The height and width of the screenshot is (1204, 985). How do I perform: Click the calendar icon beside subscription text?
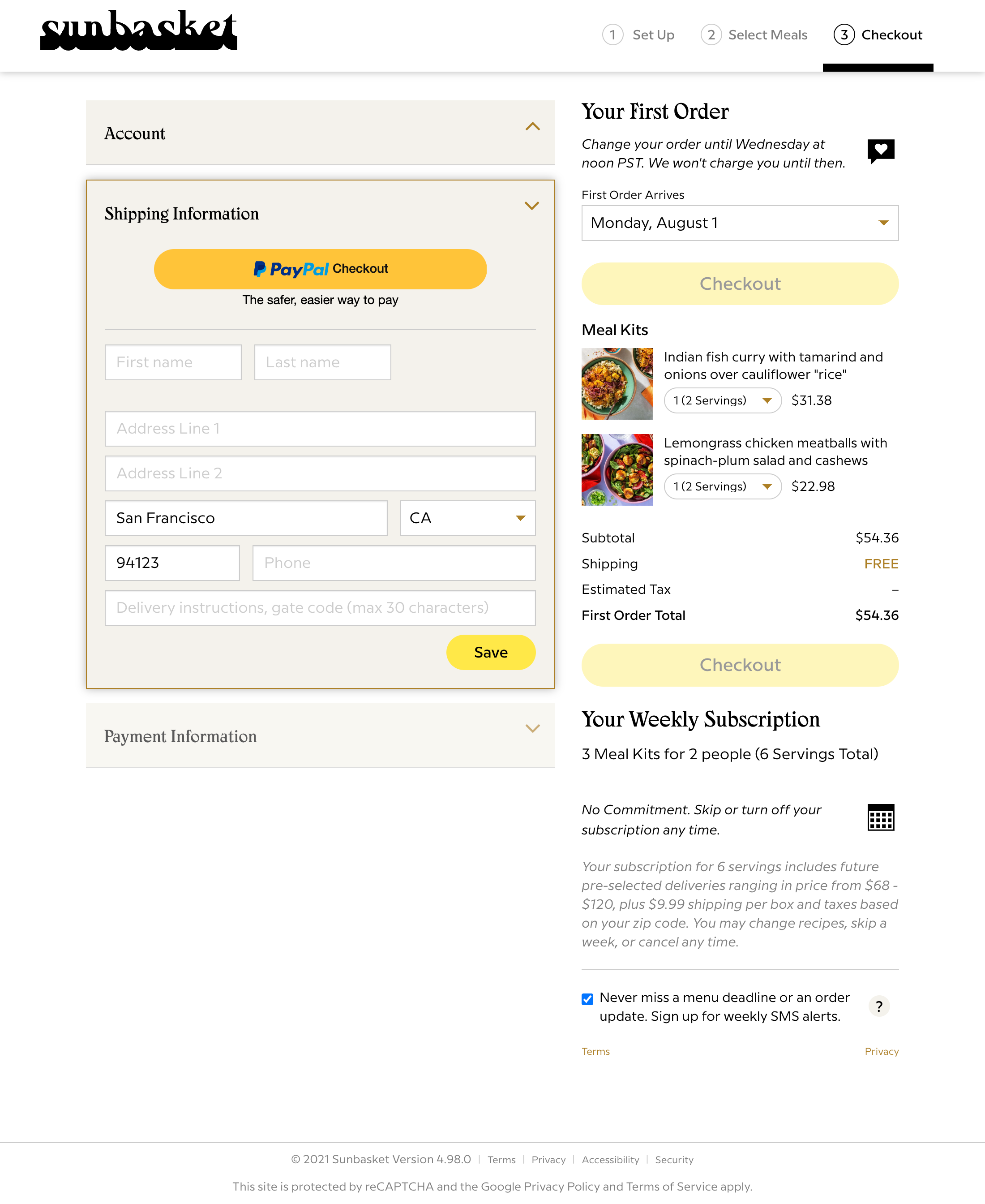881,817
